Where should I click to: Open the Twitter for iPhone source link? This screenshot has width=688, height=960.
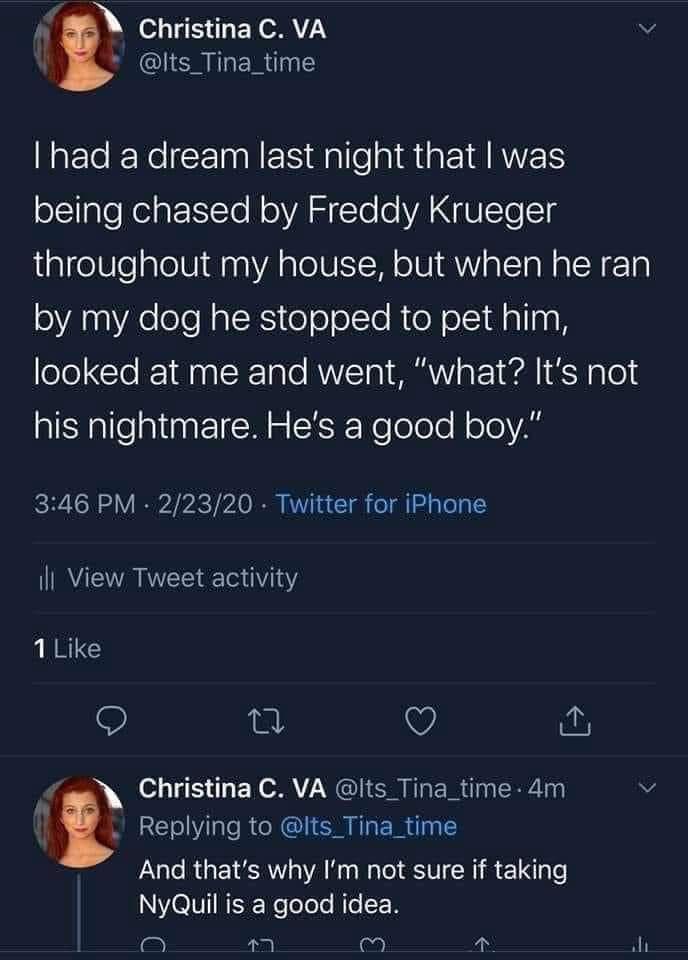(381, 504)
